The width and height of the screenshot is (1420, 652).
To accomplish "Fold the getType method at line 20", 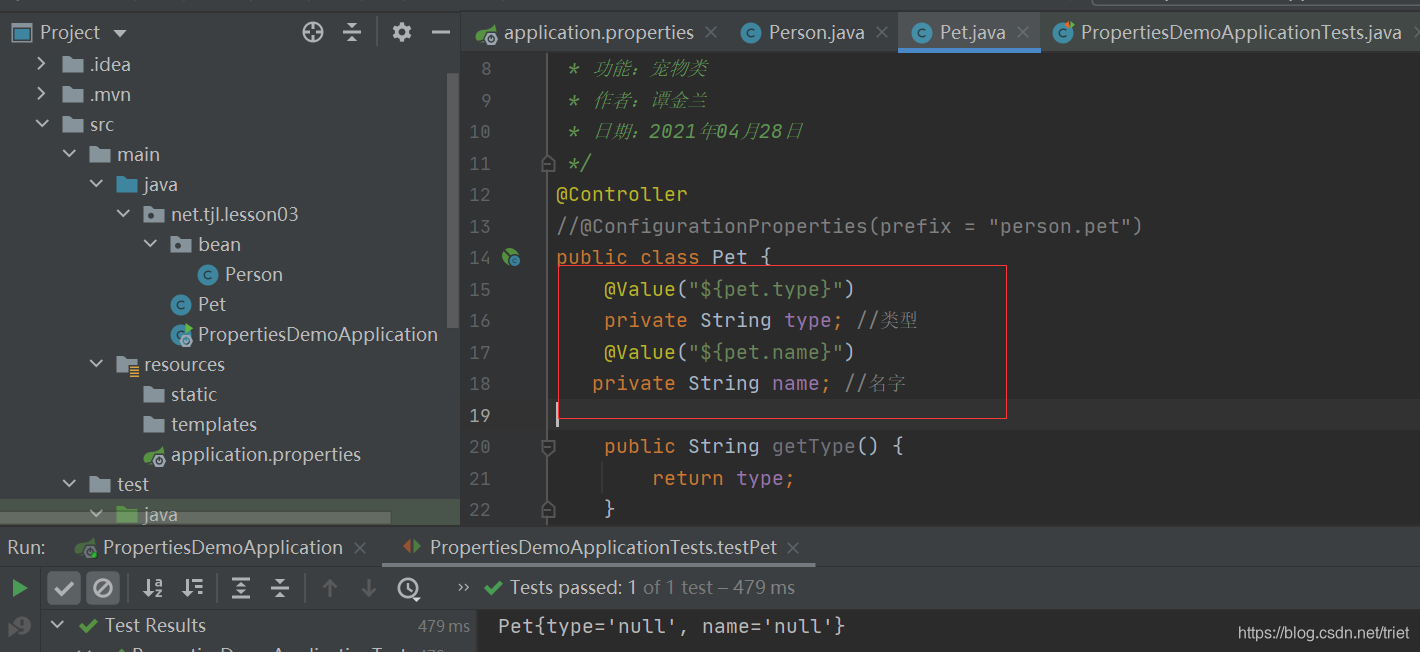I will (547, 447).
